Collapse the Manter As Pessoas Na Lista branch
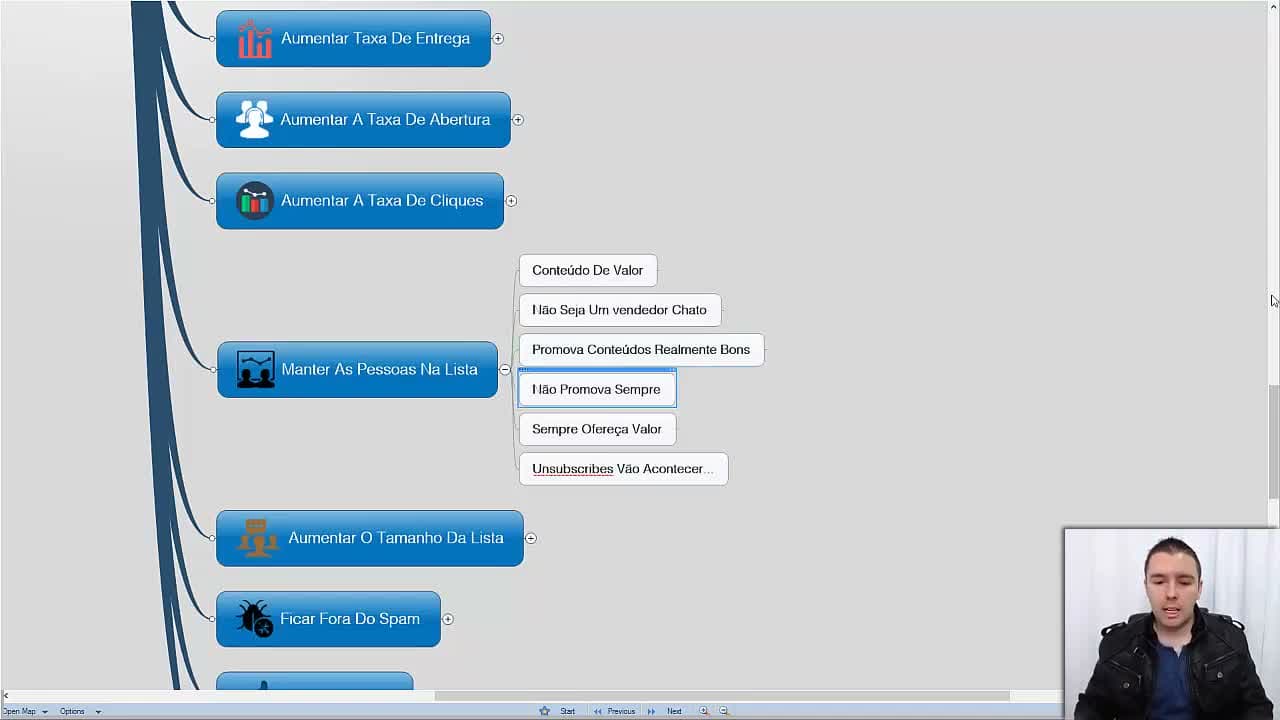 tap(505, 370)
